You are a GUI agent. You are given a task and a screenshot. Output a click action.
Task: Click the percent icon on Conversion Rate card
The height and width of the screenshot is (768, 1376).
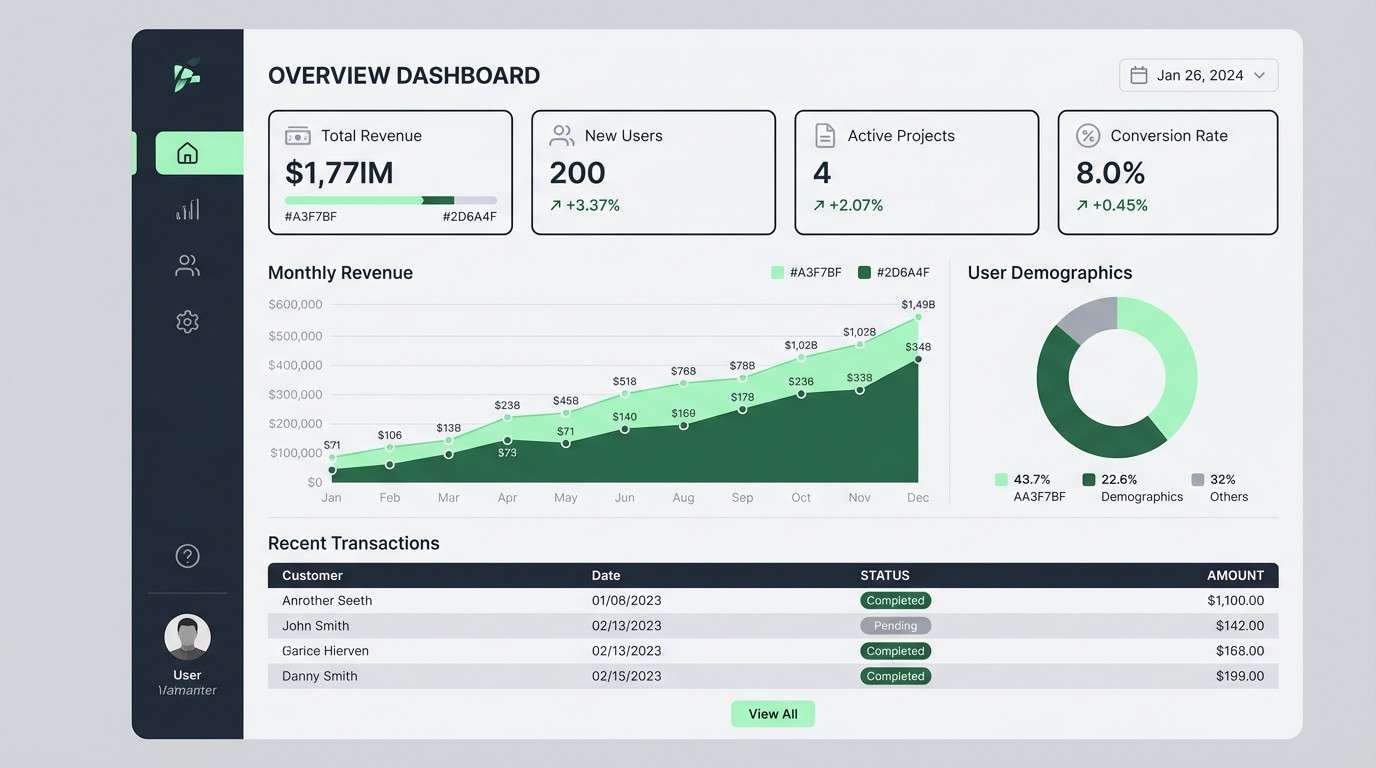[x=1088, y=134]
